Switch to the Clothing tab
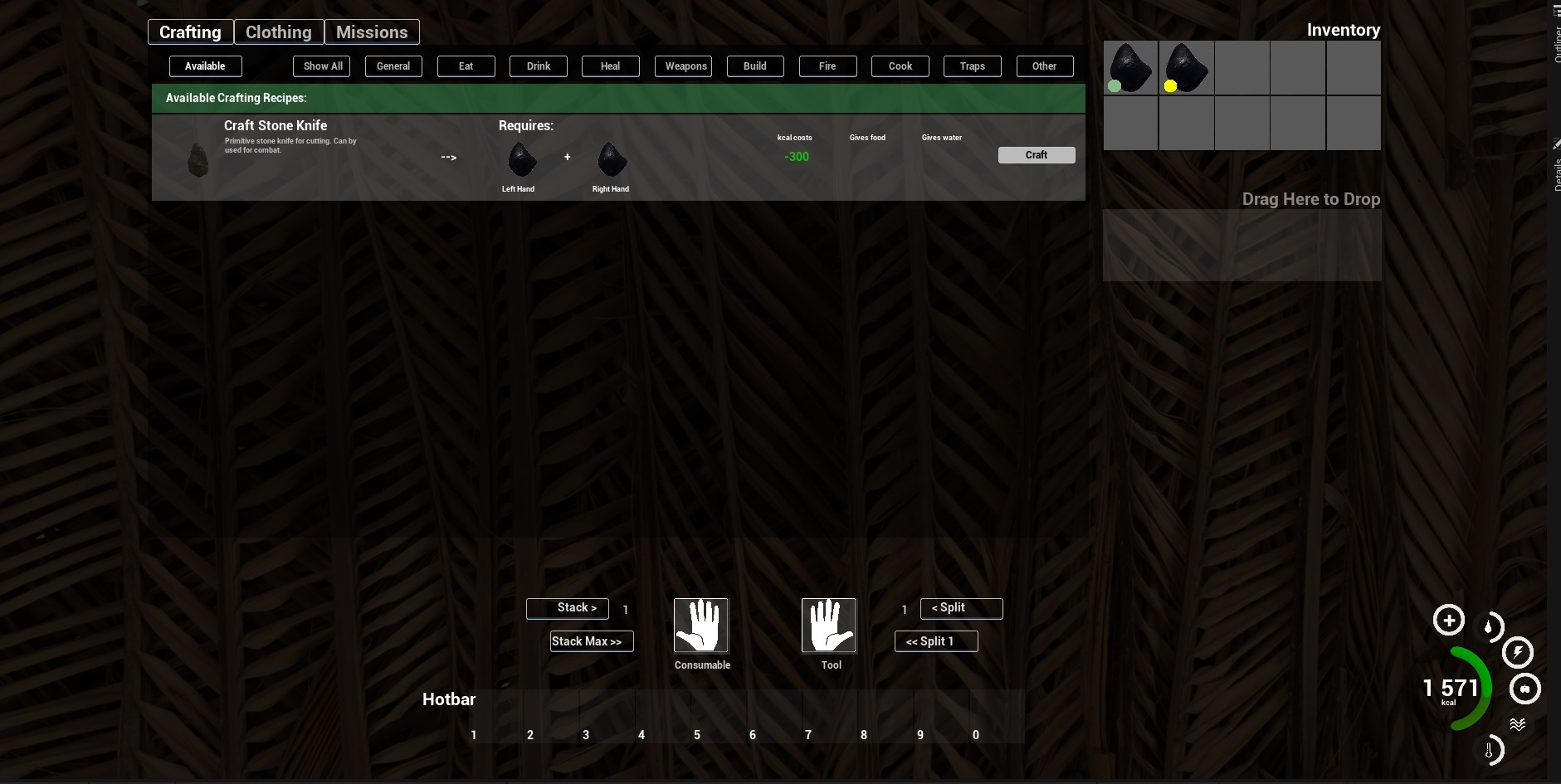The height and width of the screenshot is (784, 1561). coord(279,32)
